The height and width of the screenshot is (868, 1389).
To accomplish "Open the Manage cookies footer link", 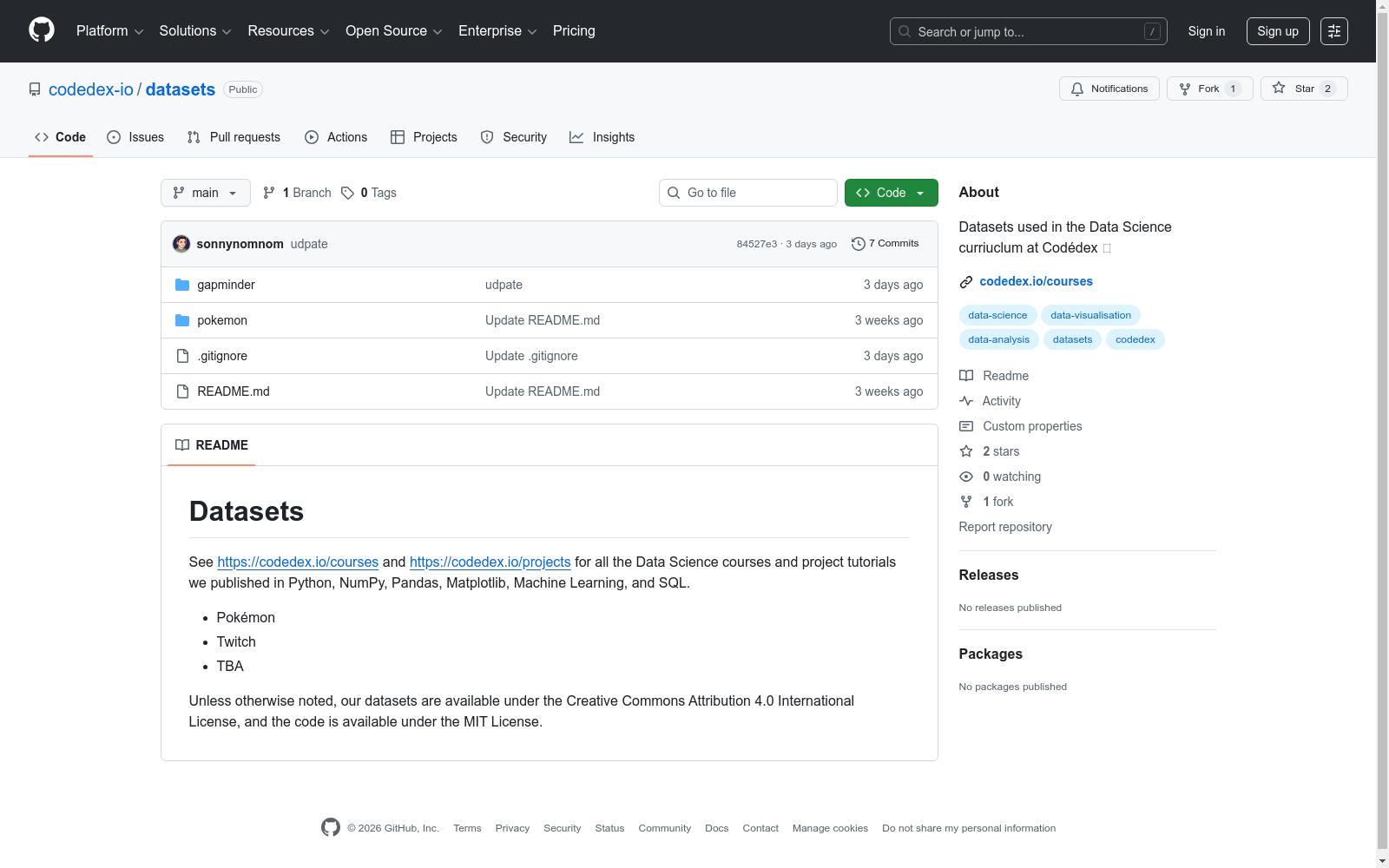I will [x=830, y=828].
